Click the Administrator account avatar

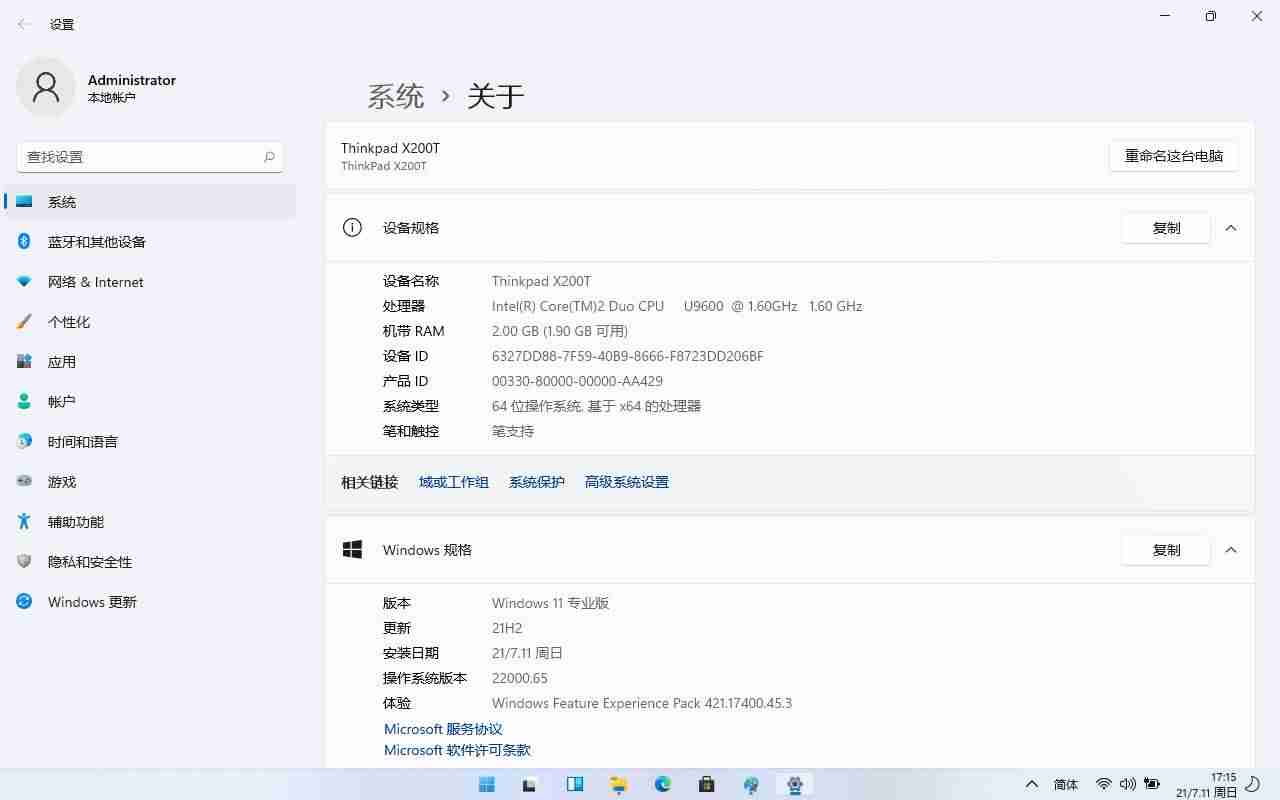click(46, 87)
